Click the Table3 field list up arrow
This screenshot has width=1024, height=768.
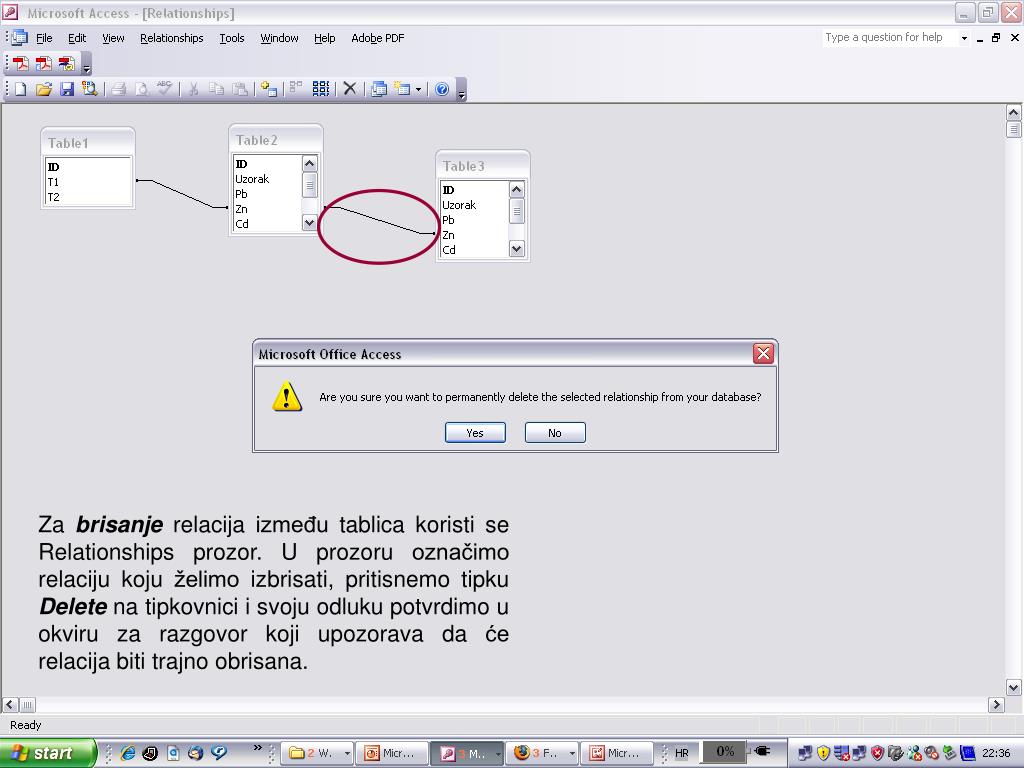[x=517, y=189]
